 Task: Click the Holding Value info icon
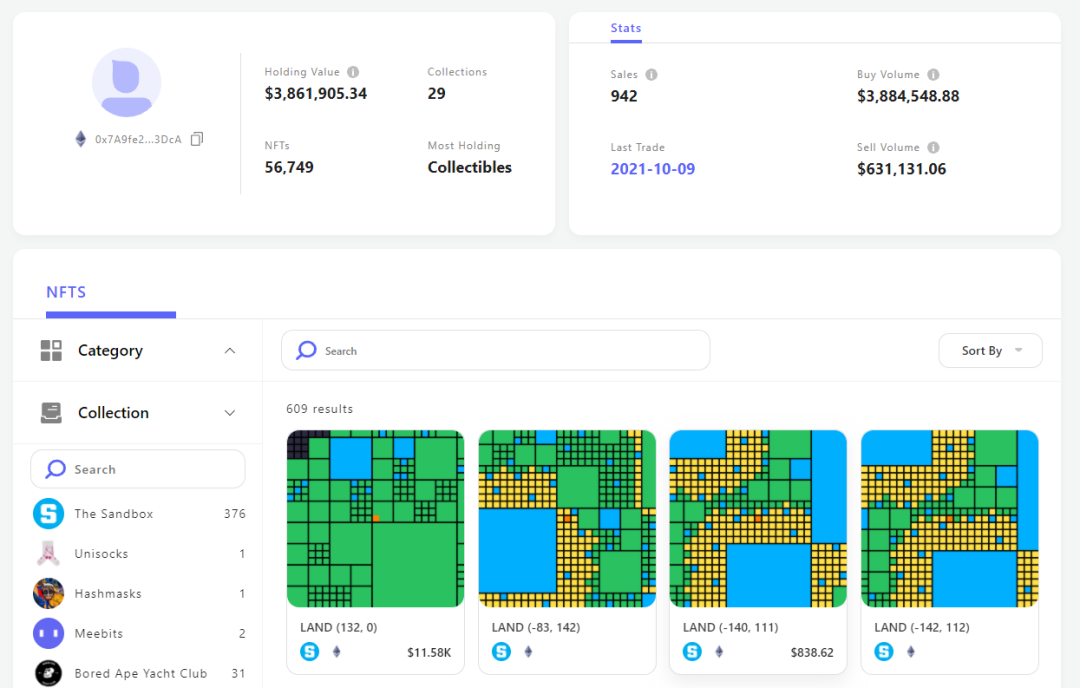(x=353, y=72)
